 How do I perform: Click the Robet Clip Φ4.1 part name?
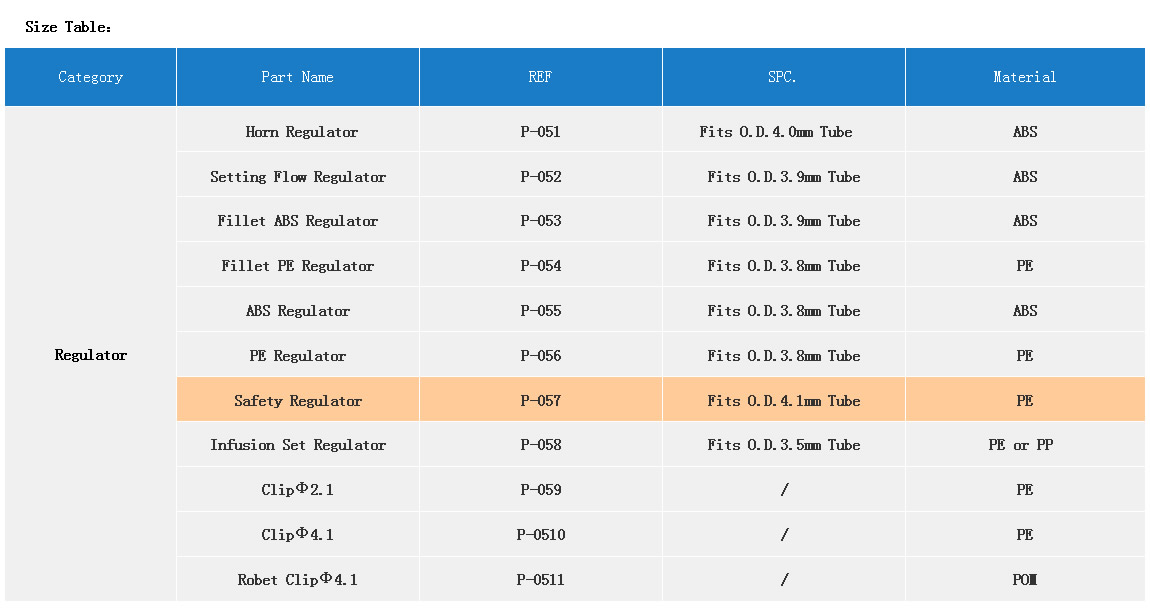297,580
